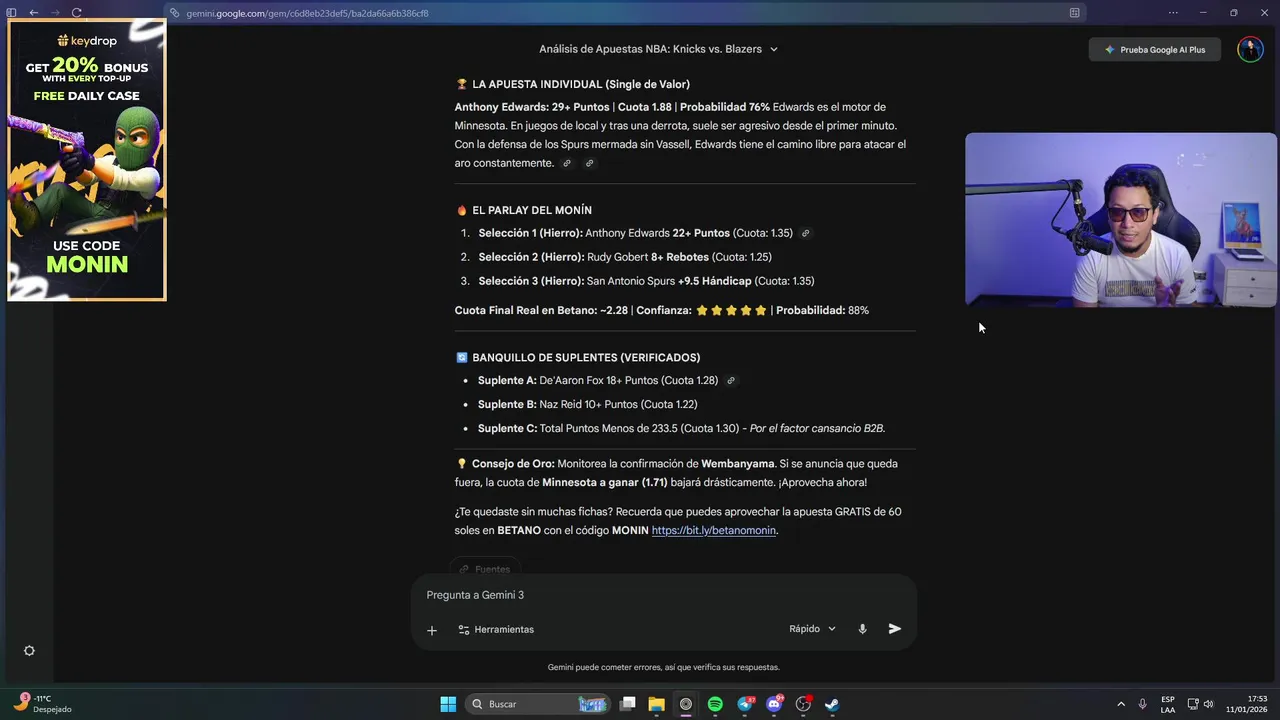Open the circular app icon before Steam
The width and height of the screenshot is (1280, 720).
click(803, 704)
